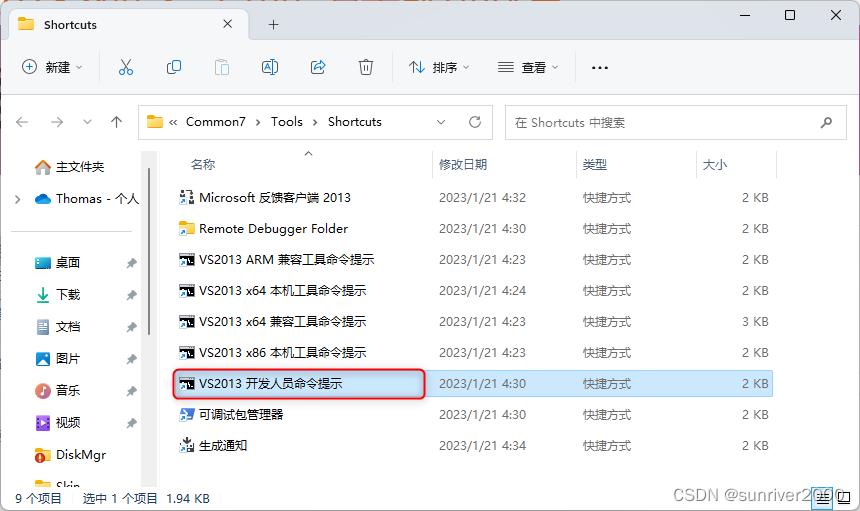Unpin 文档 using its pin icon
Image resolution: width=860 pixels, height=511 pixels.
tap(131, 327)
